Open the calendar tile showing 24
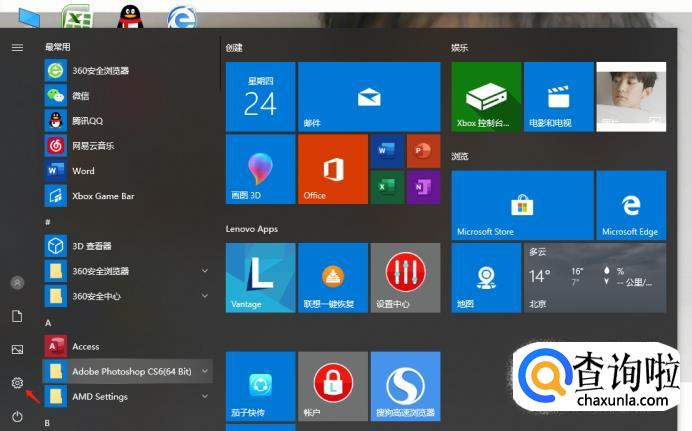This screenshot has height=431, width=692. click(260, 97)
